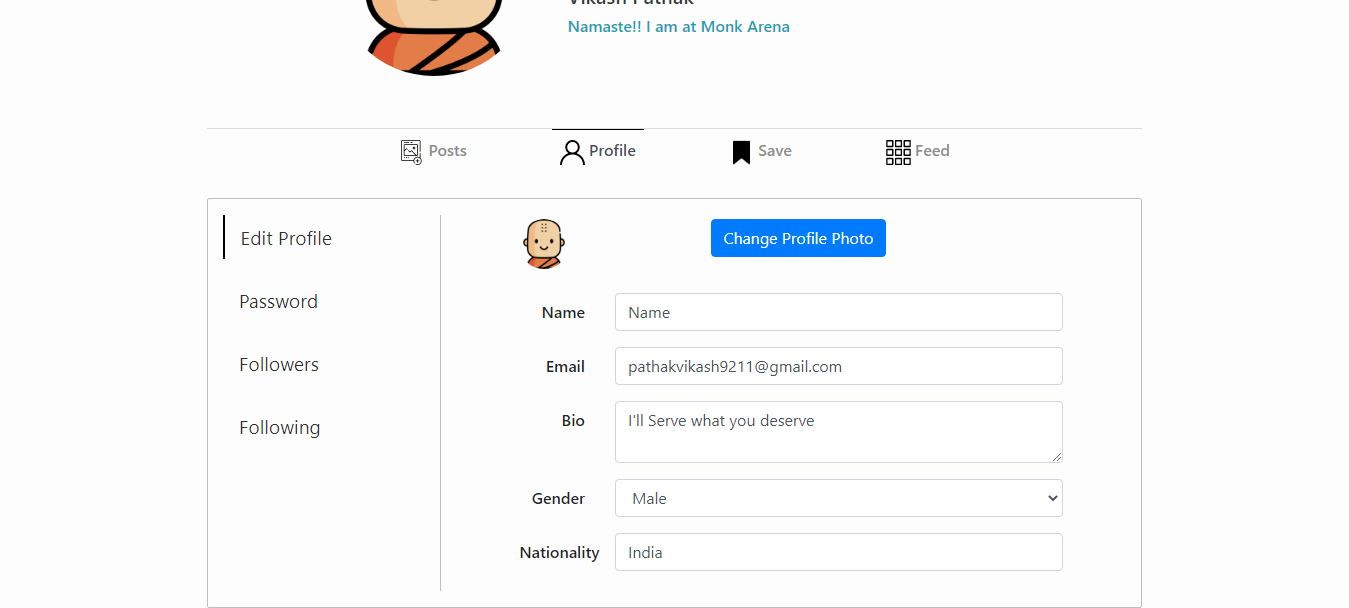Click Change Profile Photo button
This screenshot has width=1349, height=608.
click(x=798, y=238)
